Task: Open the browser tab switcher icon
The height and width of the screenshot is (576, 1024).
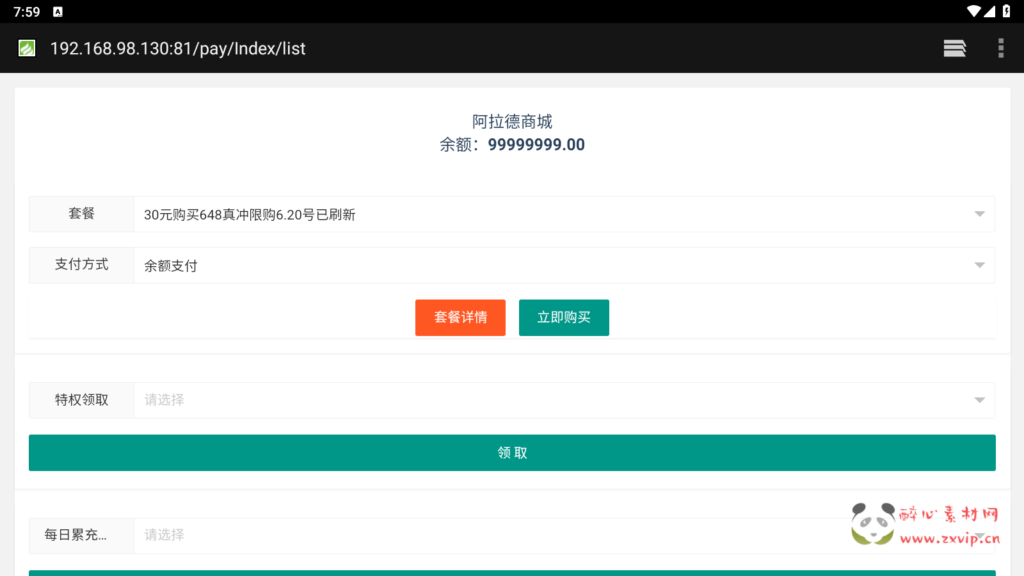Action: pyautogui.click(x=954, y=48)
